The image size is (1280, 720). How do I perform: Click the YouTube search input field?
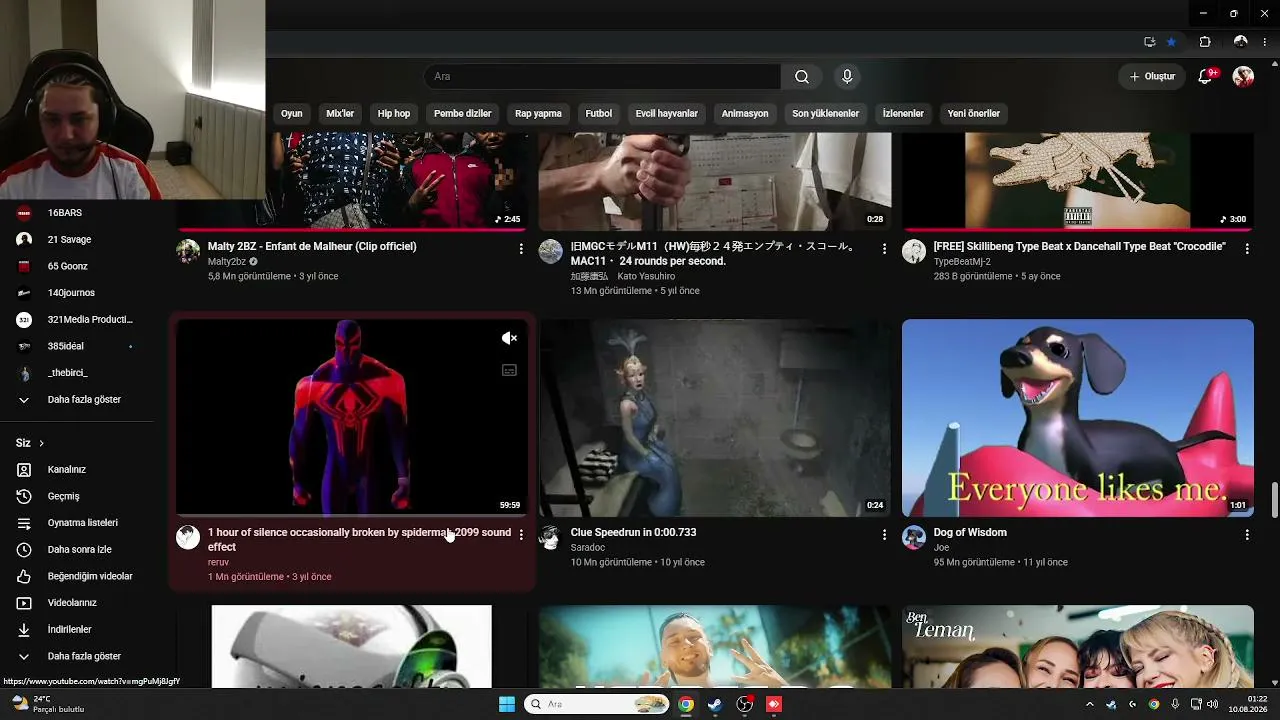tap(603, 77)
